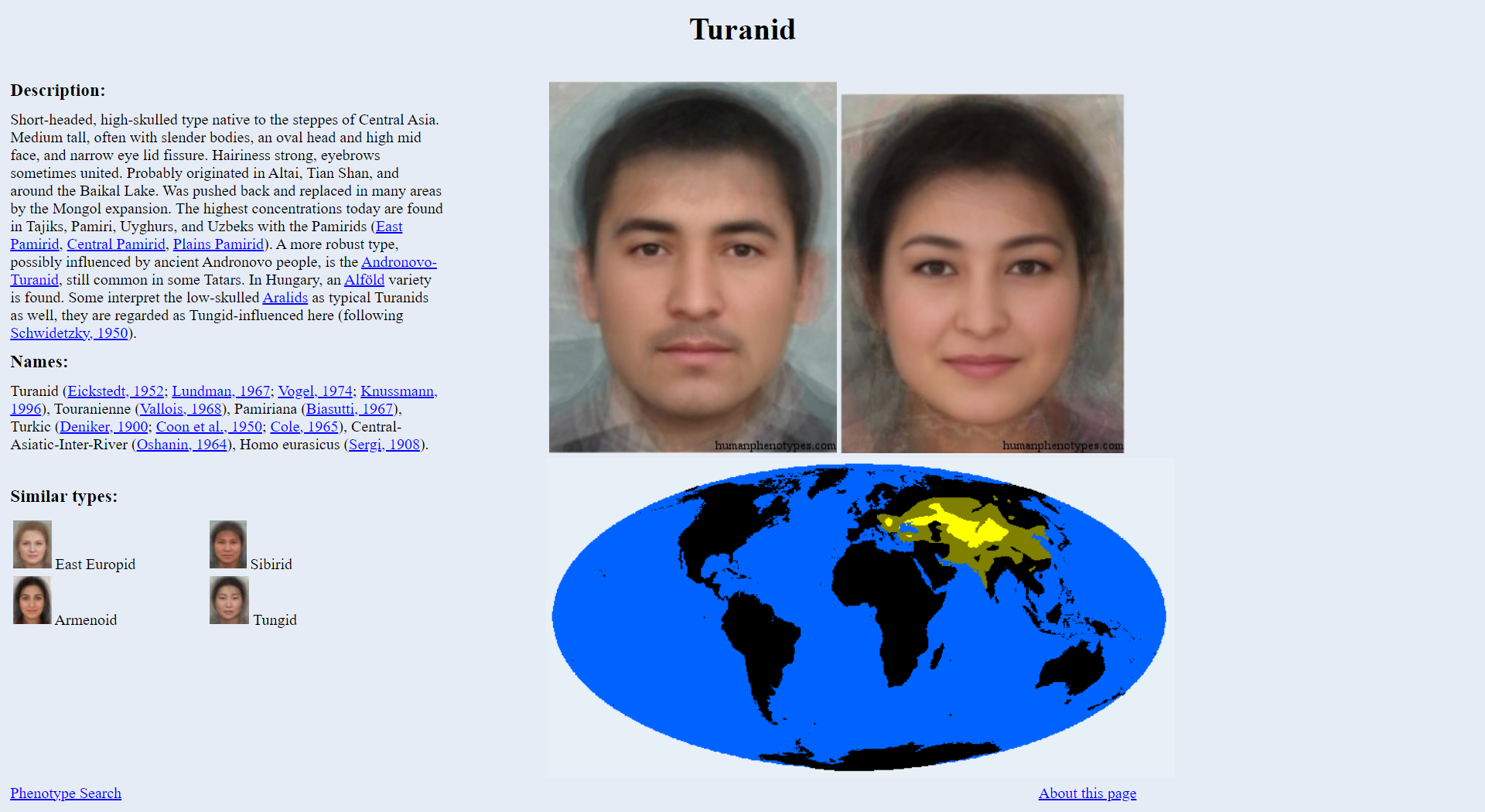Select the Armenoid label

[86, 620]
